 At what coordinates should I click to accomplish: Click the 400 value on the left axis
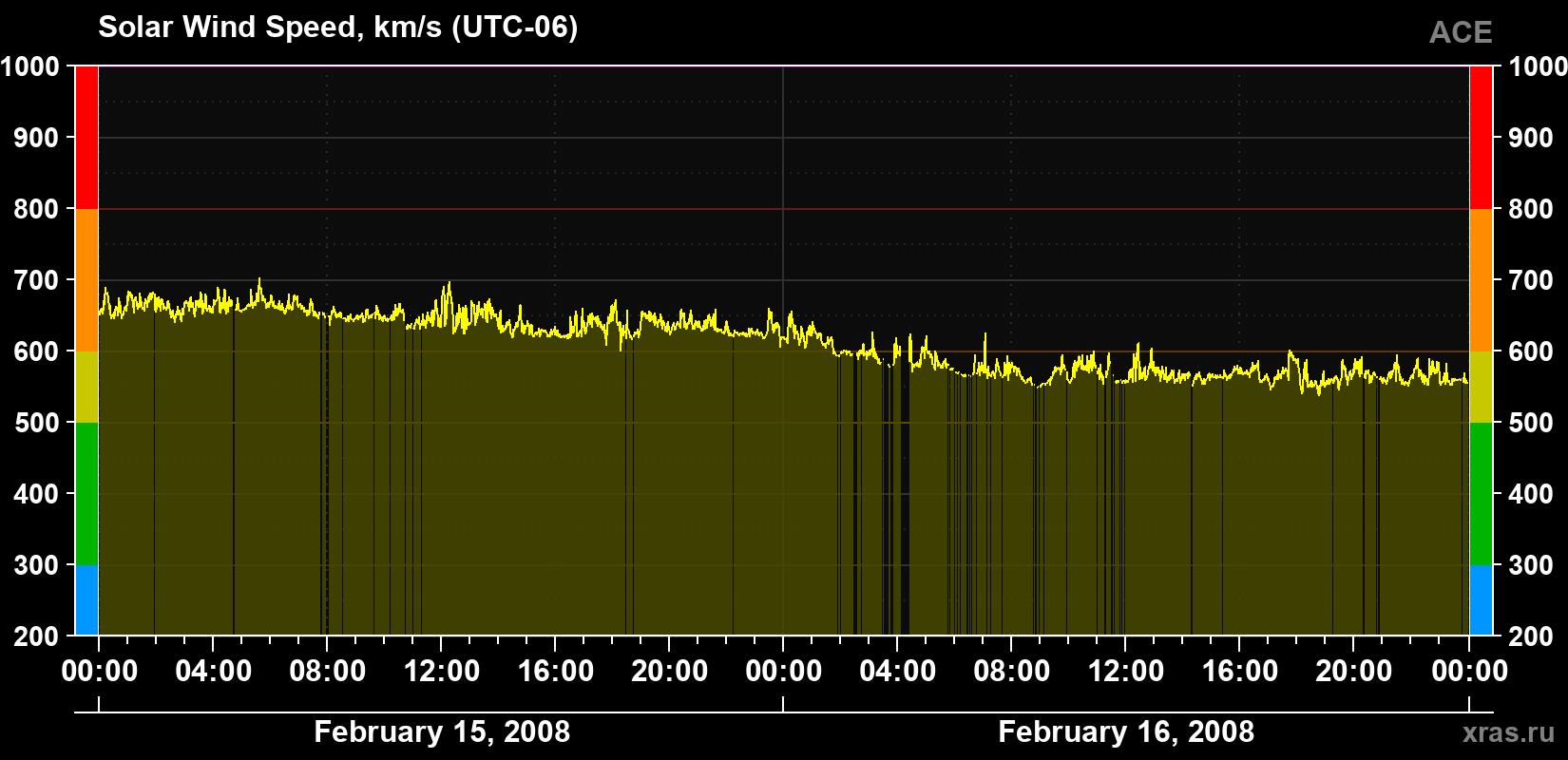tap(36, 494)
